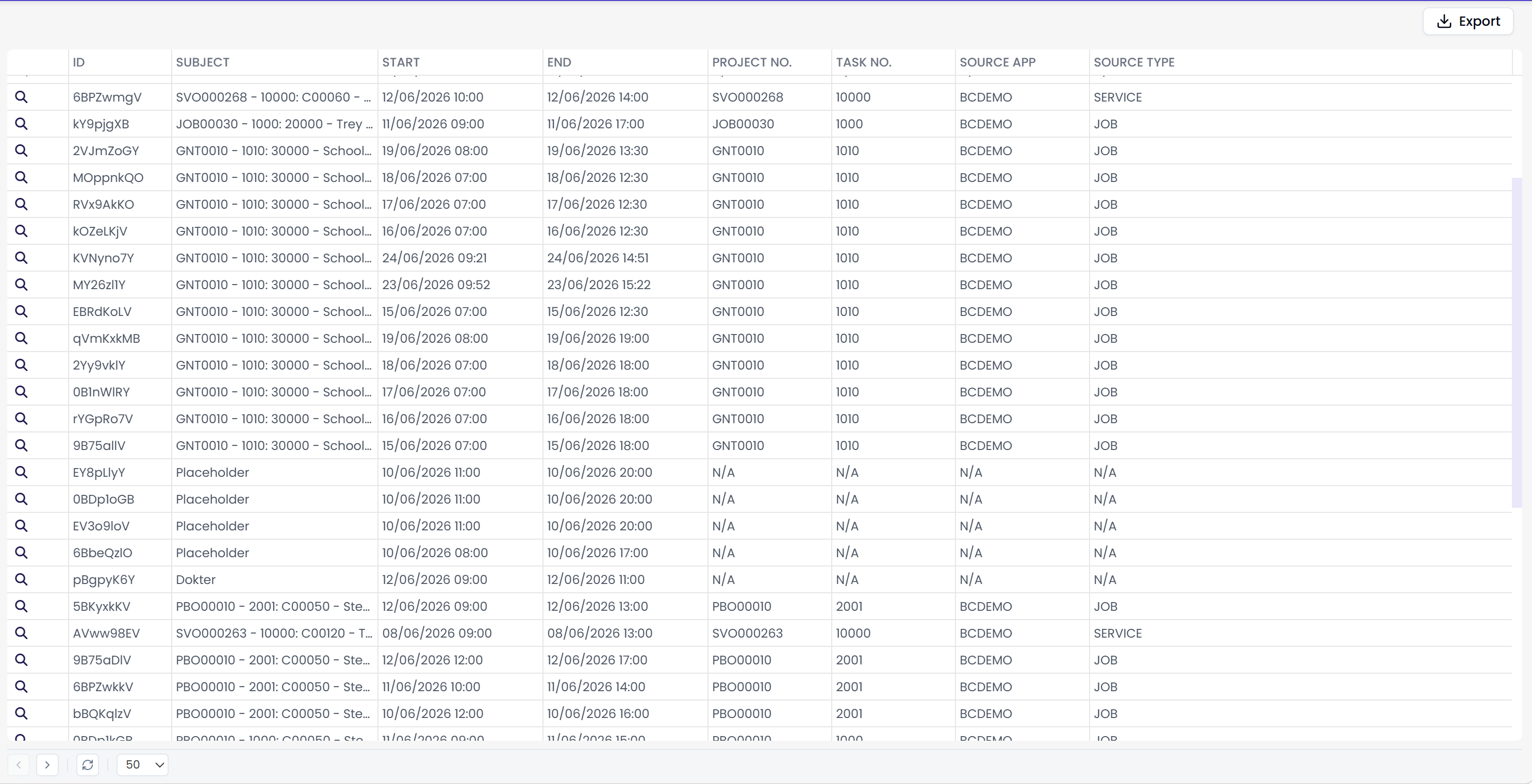This screenshot has width=1532, height=784.
Task: Open details magnifier for row KVNyno7Y
Action: tap(21, 257)
